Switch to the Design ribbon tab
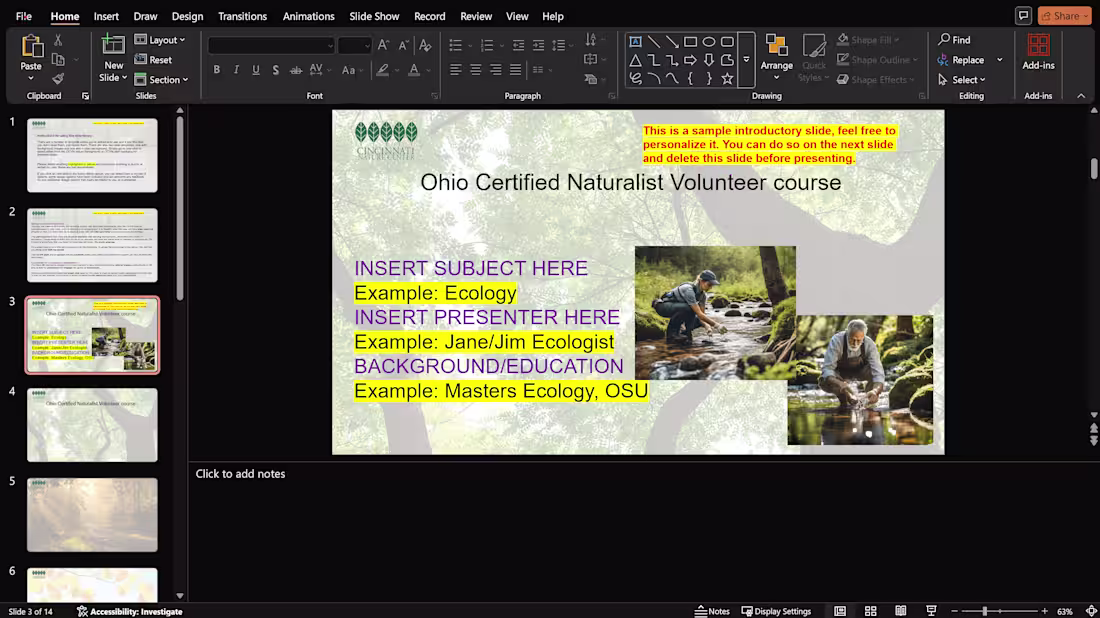The height and width of the screenshot is (618, 1100). point(187,16)
